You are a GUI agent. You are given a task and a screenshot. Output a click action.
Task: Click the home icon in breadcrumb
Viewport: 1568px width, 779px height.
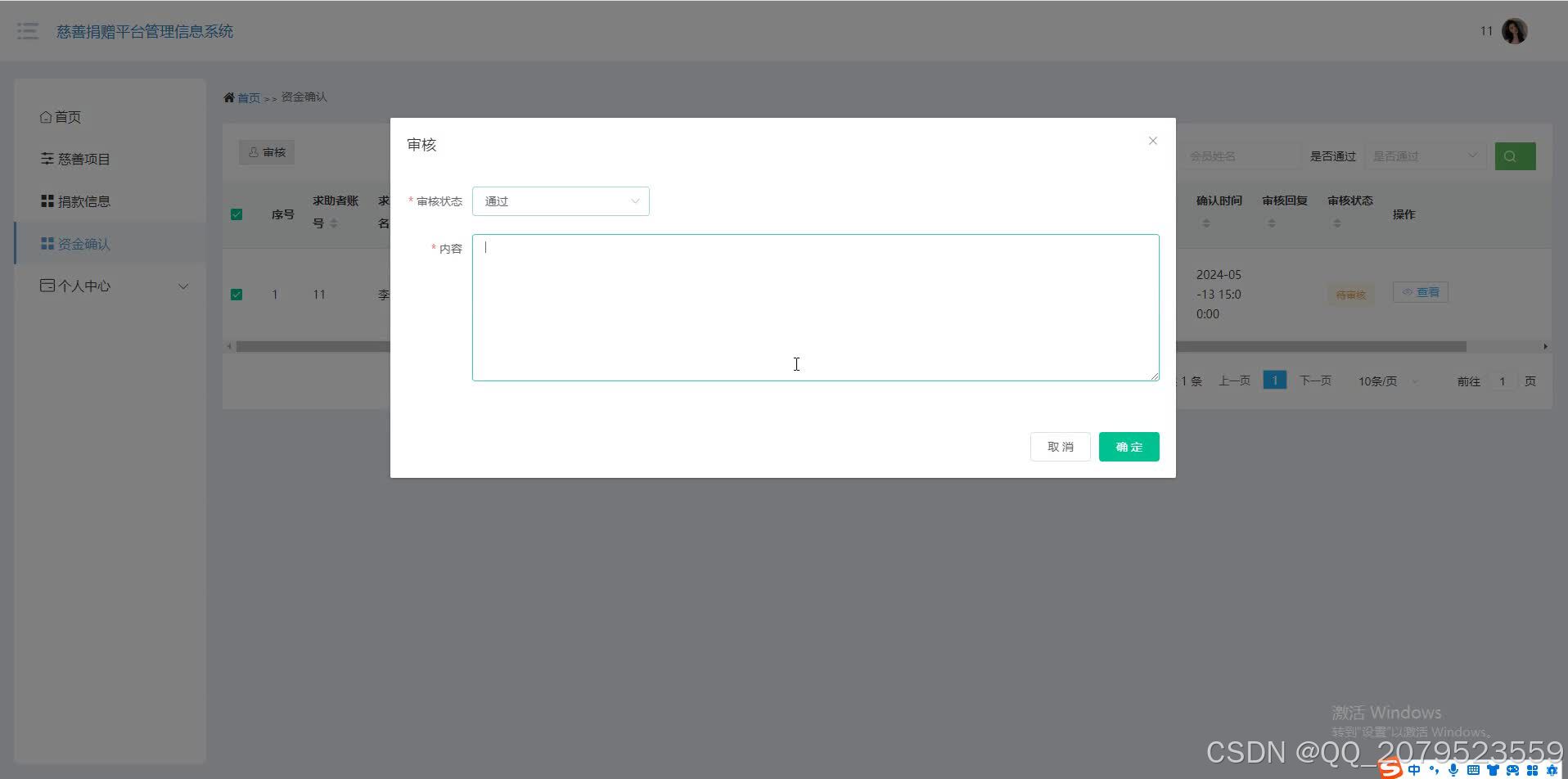tap(229, 97)
